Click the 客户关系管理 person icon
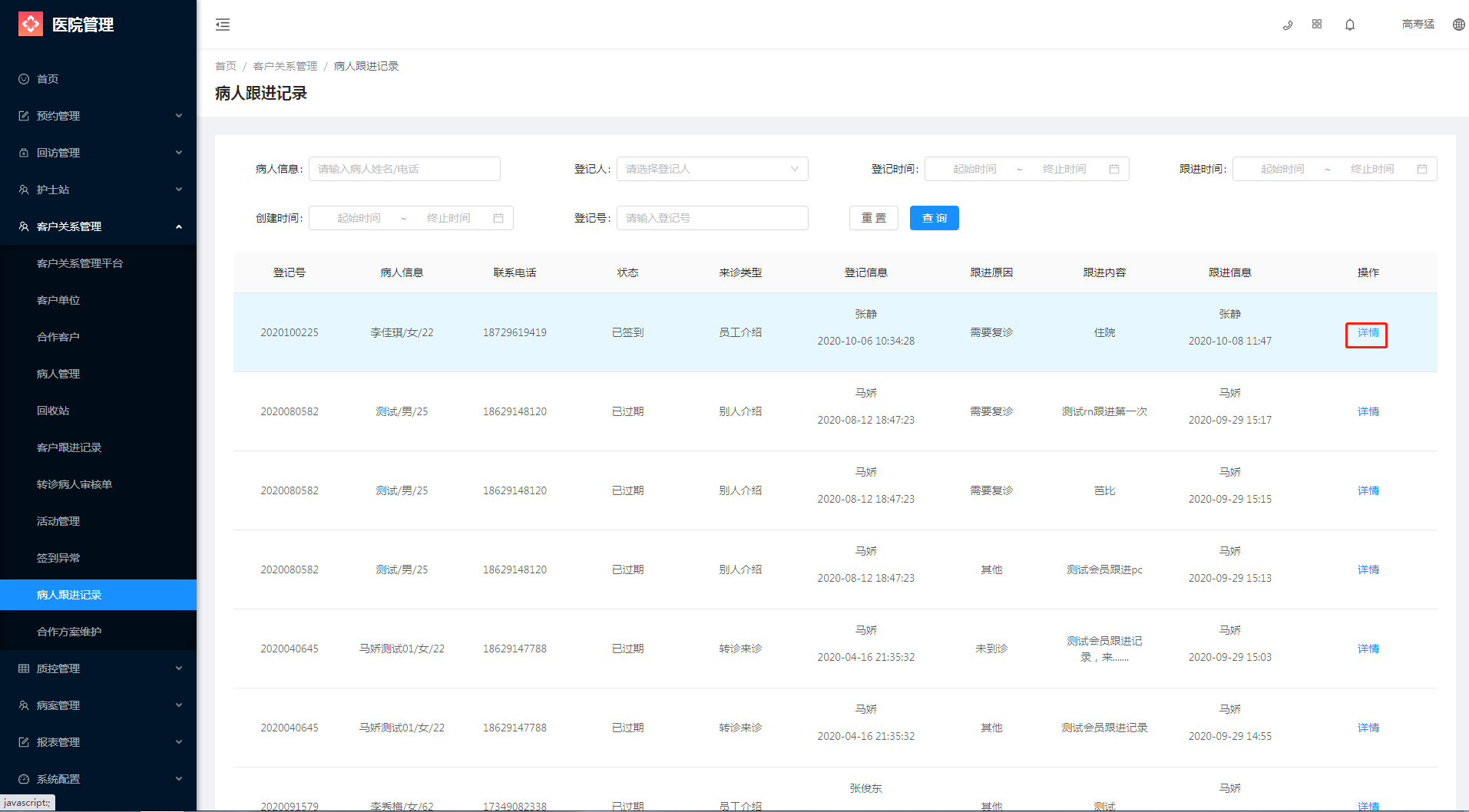The image size is (1469, 812). point(24,226)
